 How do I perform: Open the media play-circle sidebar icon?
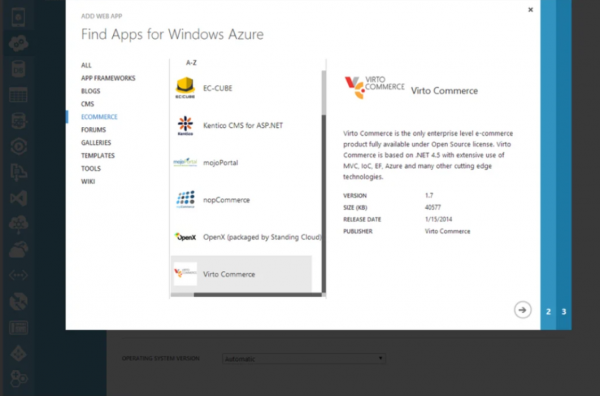click(18, 147)
